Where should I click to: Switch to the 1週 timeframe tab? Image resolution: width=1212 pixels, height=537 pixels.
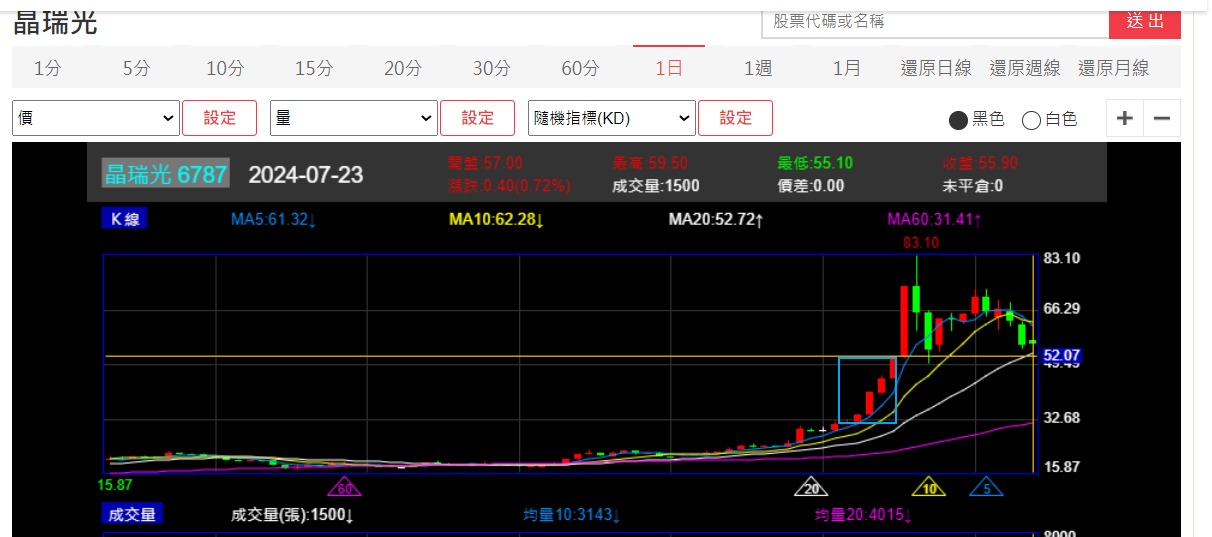coord(758,68)
